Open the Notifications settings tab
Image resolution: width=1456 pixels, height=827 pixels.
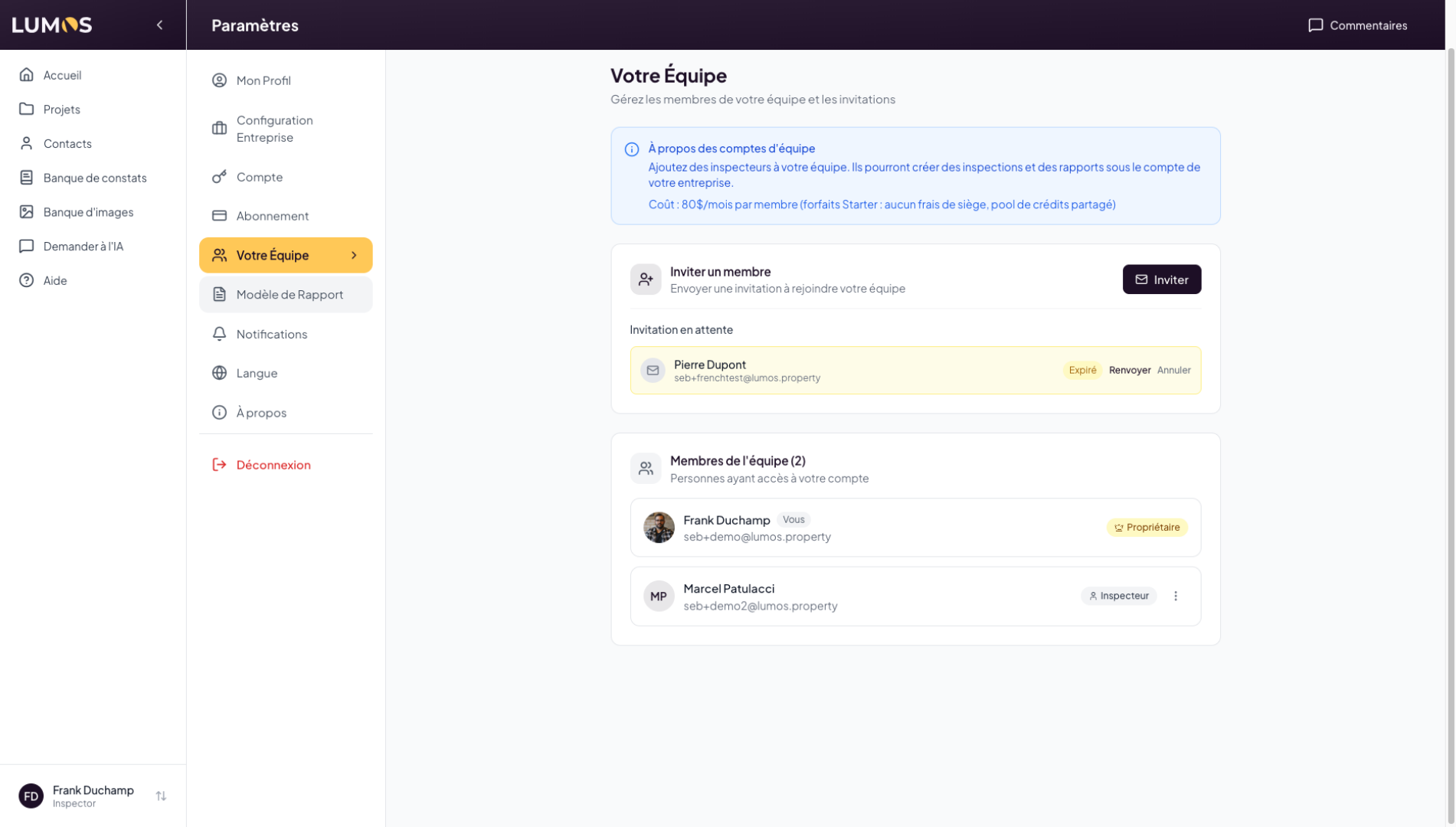point(271,334)
